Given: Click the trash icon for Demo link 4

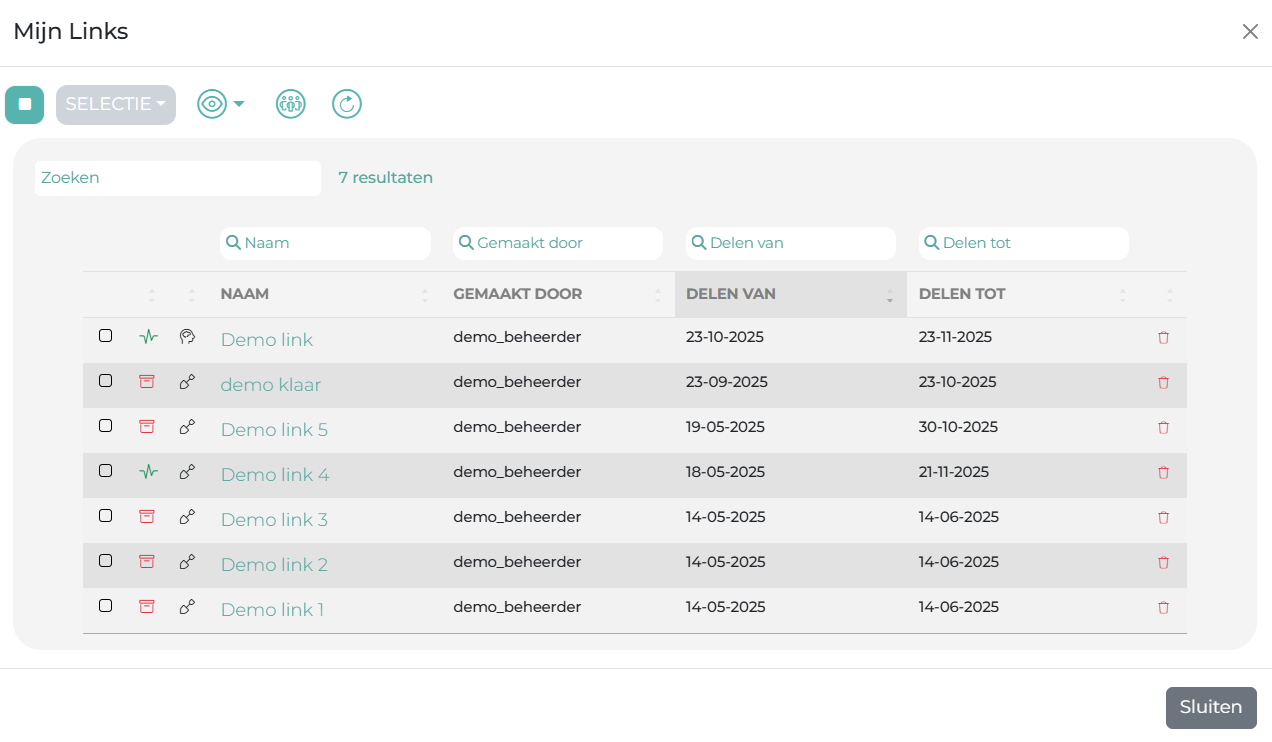Looking at the screenshot, I should 1163,473.
